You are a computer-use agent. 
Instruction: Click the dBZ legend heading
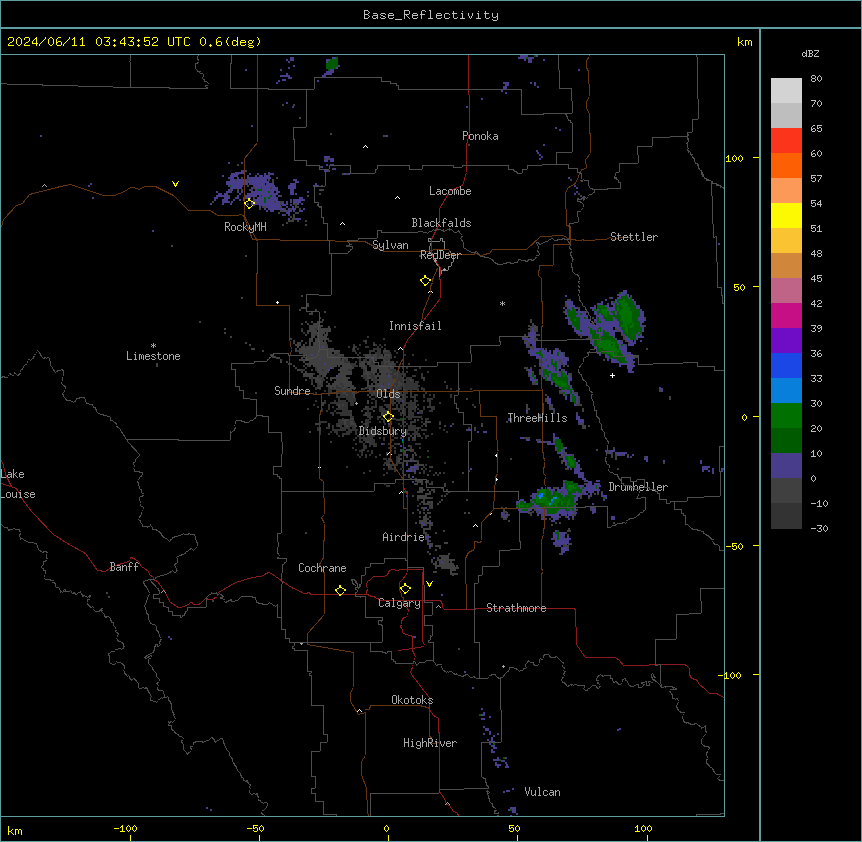click(x=810, y=53)
